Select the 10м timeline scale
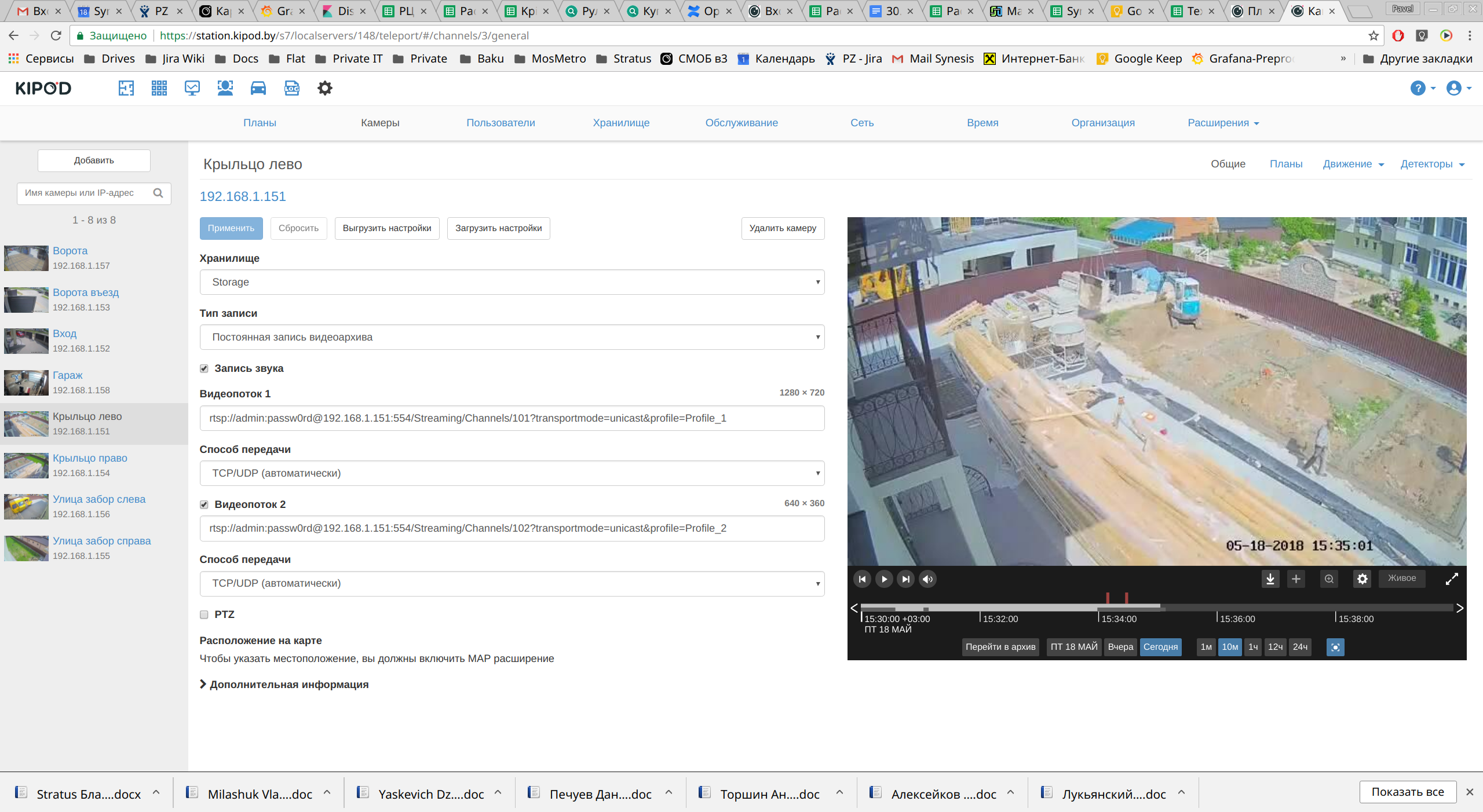 (1230, 647)
